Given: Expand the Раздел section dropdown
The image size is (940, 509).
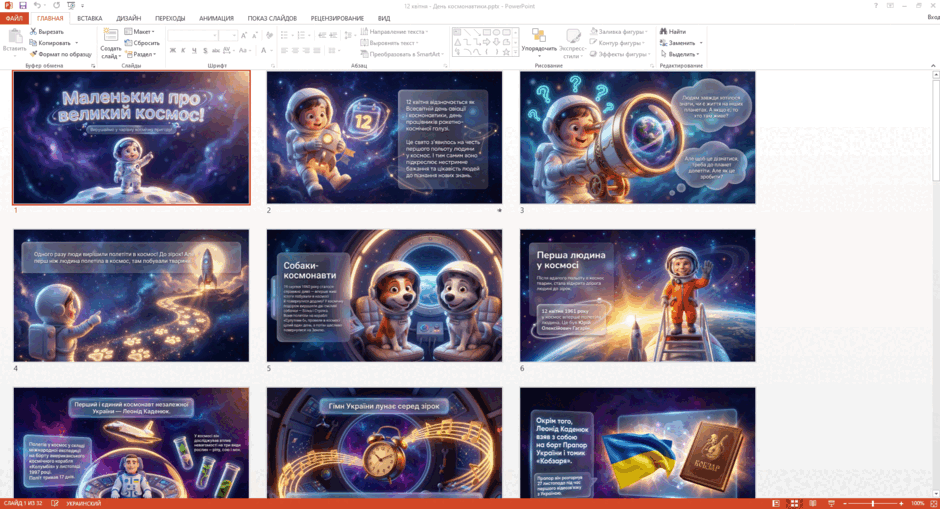Looking at the screenshot, I should click(x=141, y=54).
